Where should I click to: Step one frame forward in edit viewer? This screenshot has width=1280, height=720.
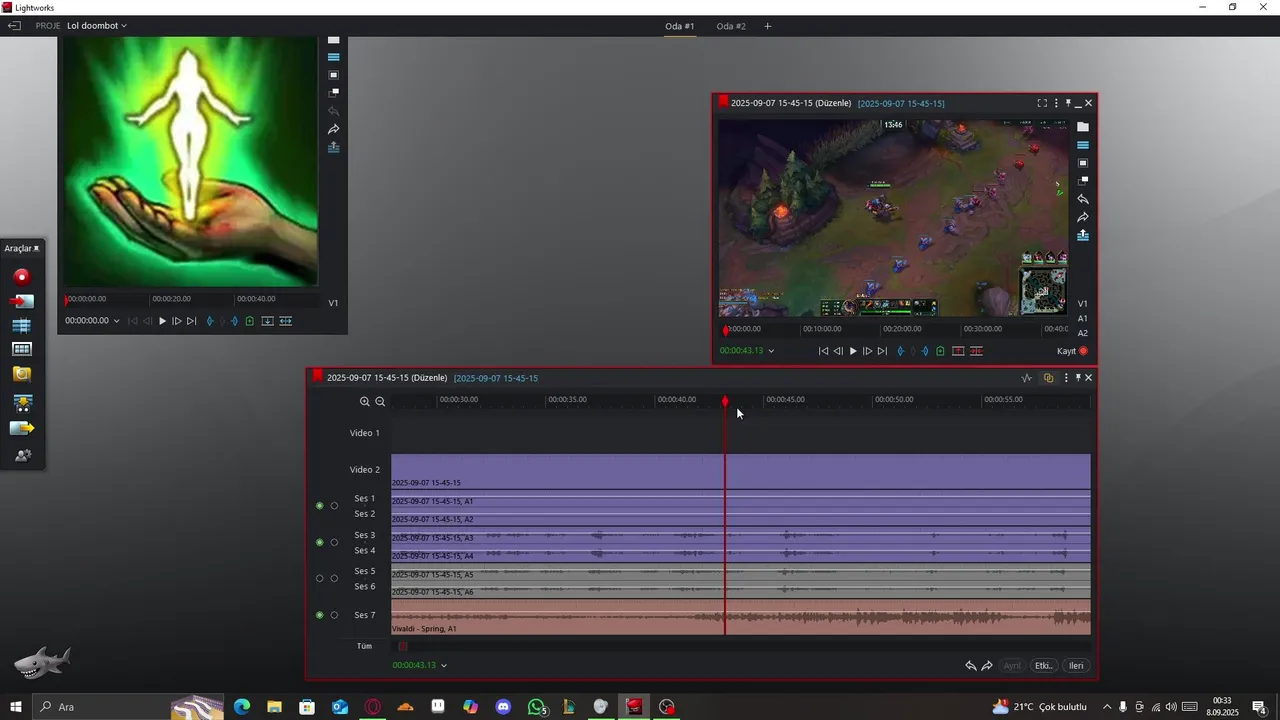pyautogui.click(x=867, y=351)
